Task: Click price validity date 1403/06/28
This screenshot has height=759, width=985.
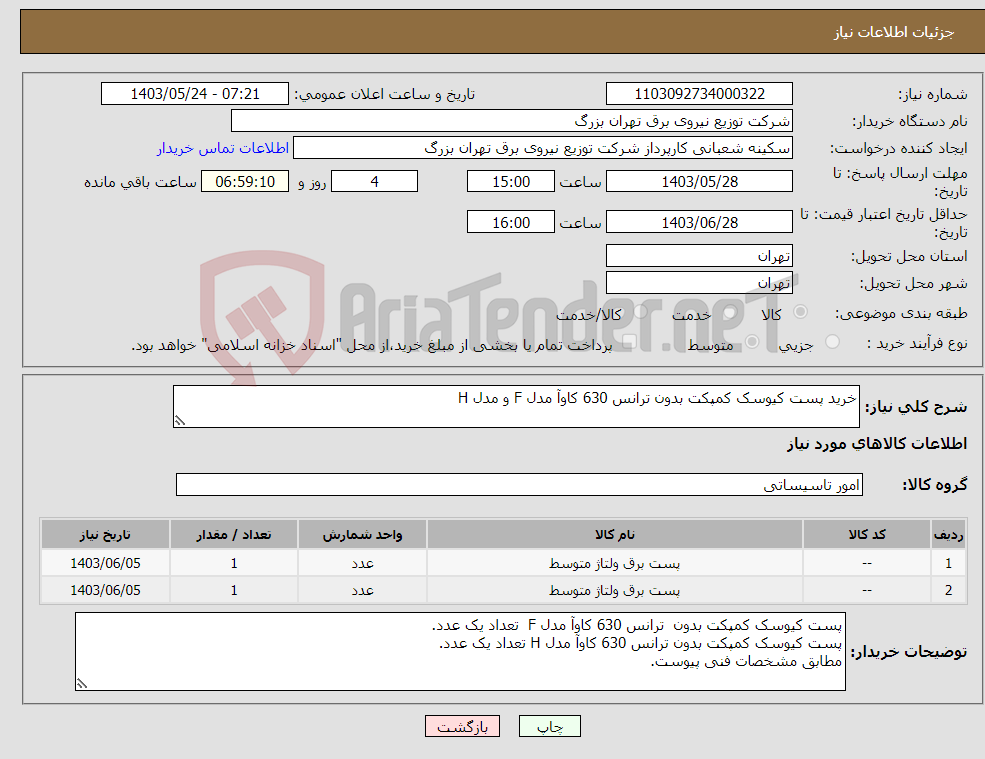Action: point(699,222)
